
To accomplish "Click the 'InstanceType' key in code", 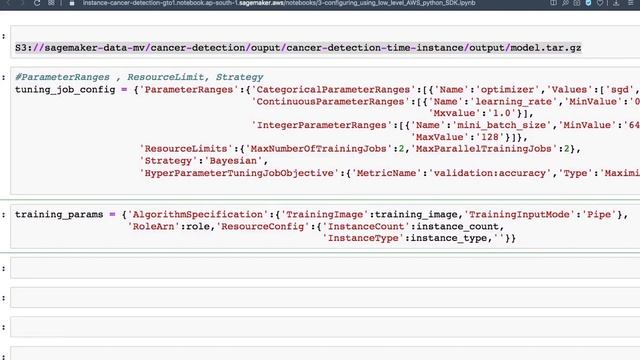I will point(362,238).
